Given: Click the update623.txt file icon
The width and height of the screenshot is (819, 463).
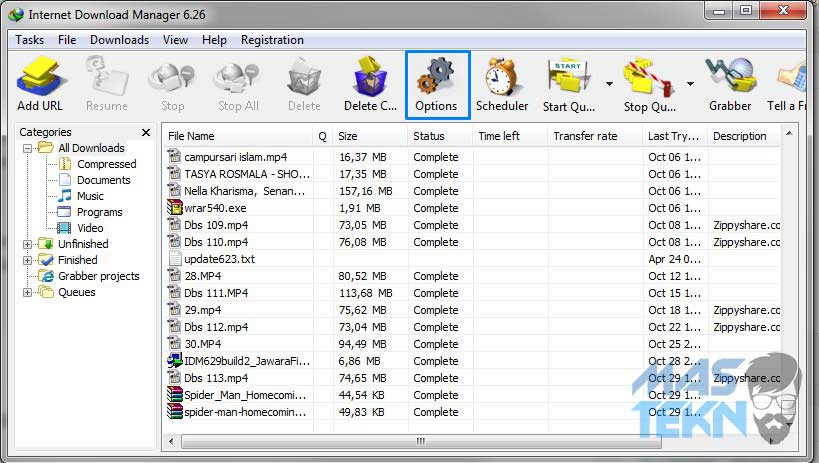Looking at the screenshot, I should pyautogui.click(x=174, y=259).
